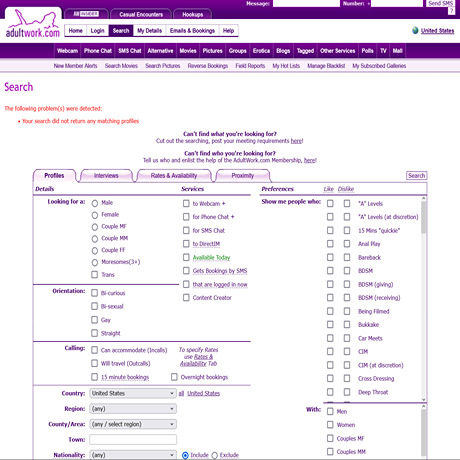The width and height of the screenshot is (460, 460).
Task: Open the County/Area dropdown
Action: pos(133,424)
